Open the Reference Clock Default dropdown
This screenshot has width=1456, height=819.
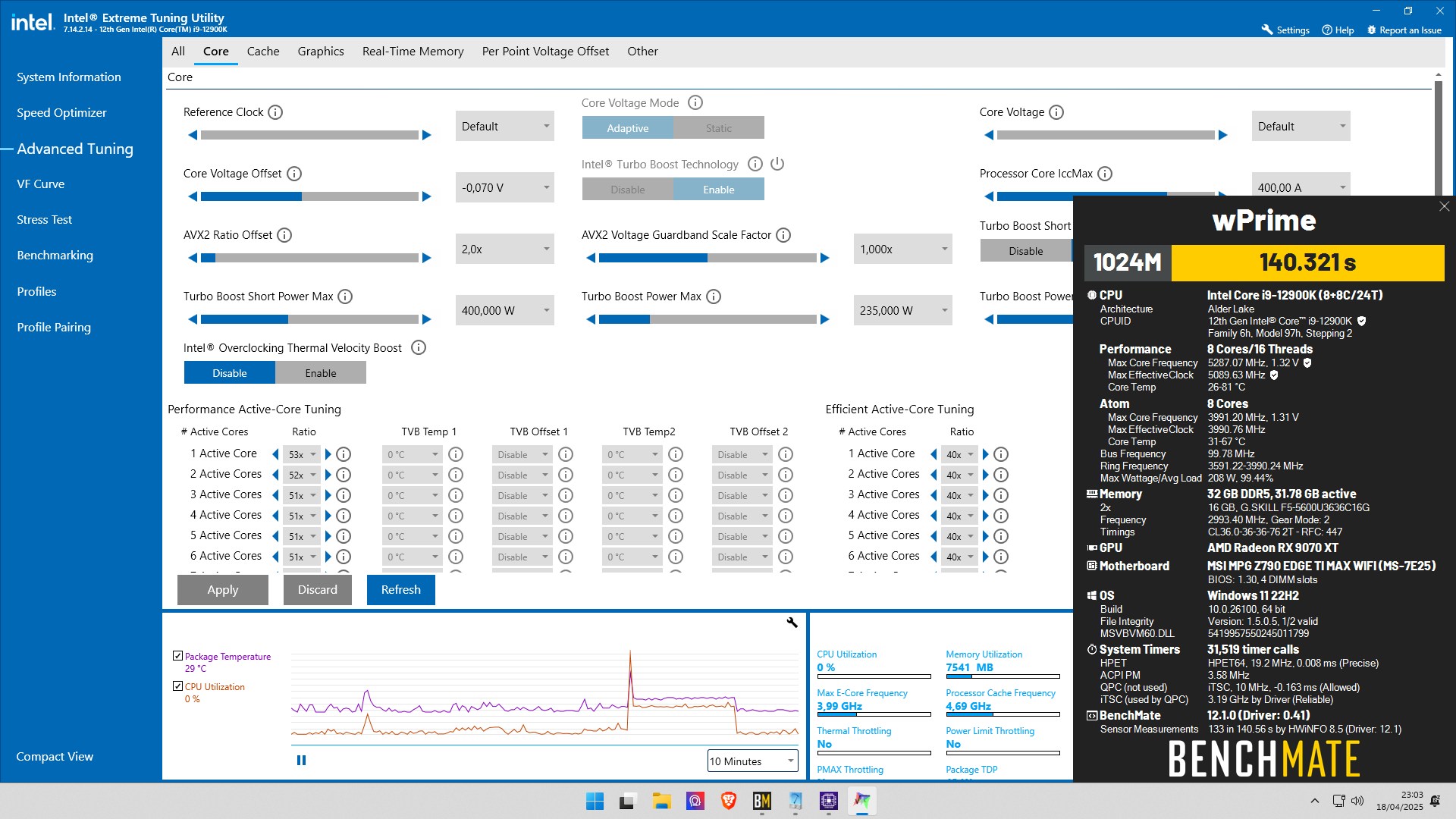pos(505,126)
